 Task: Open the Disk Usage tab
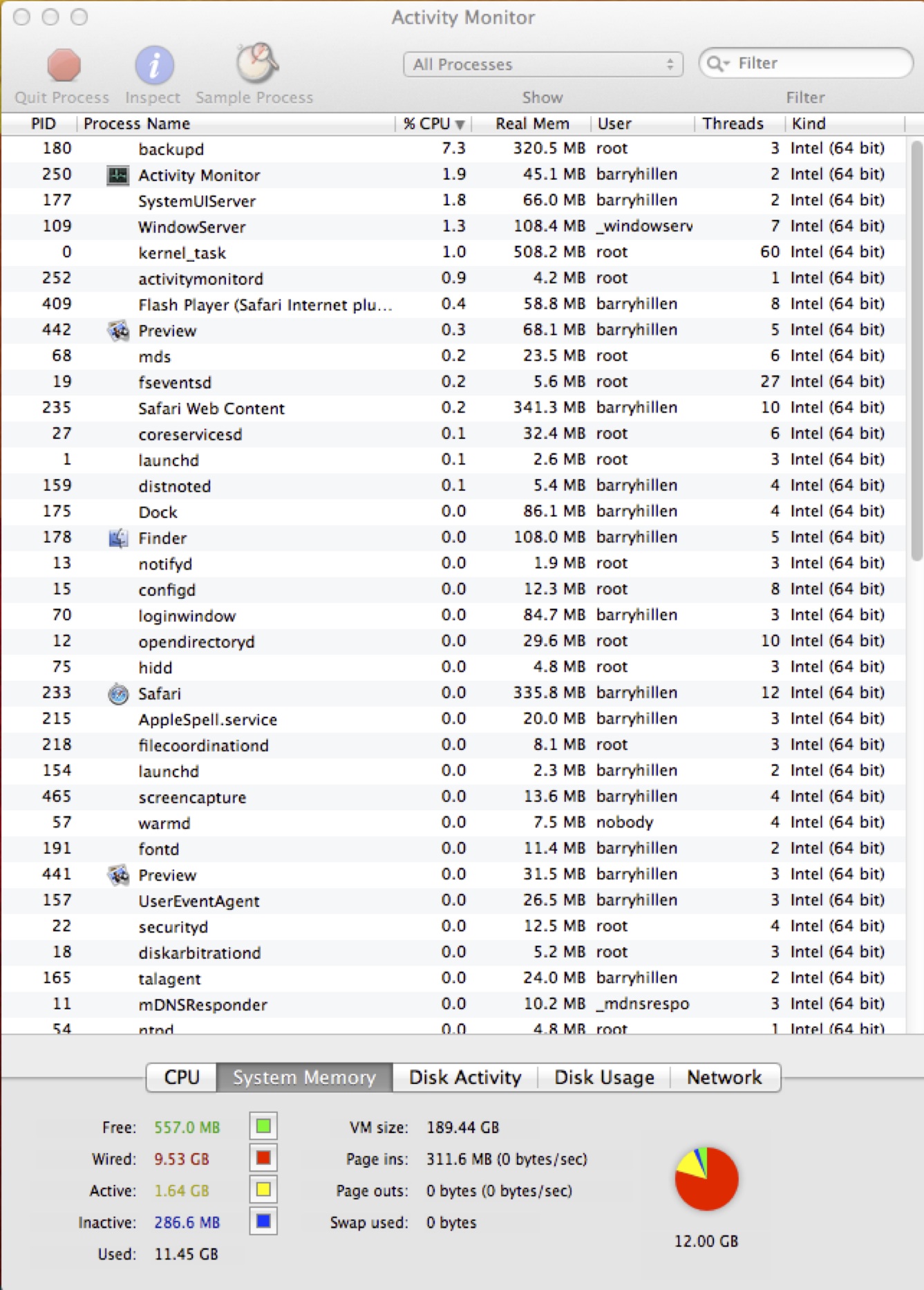click(x=604, y=1077)
